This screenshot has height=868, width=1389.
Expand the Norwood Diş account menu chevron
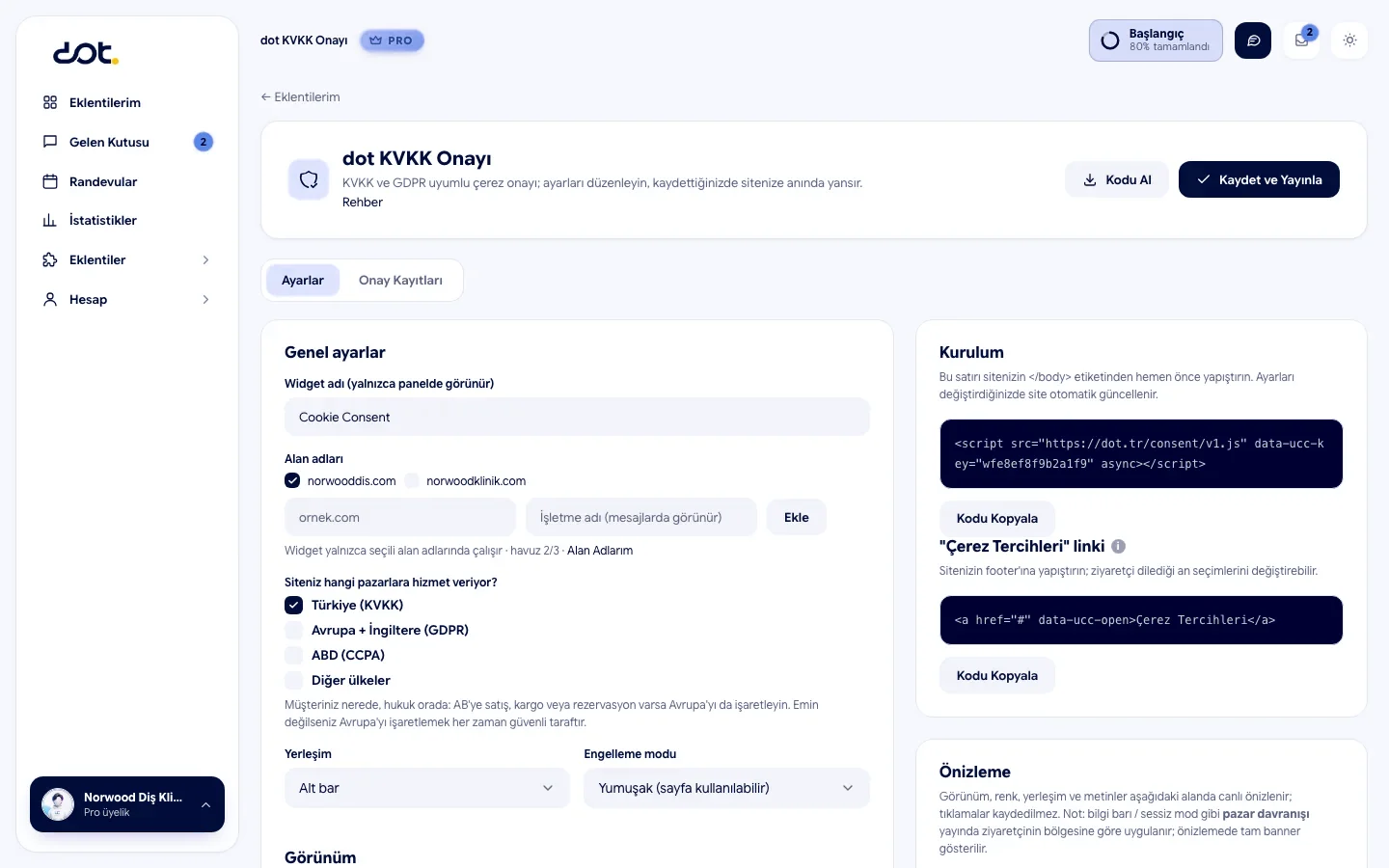205,804
